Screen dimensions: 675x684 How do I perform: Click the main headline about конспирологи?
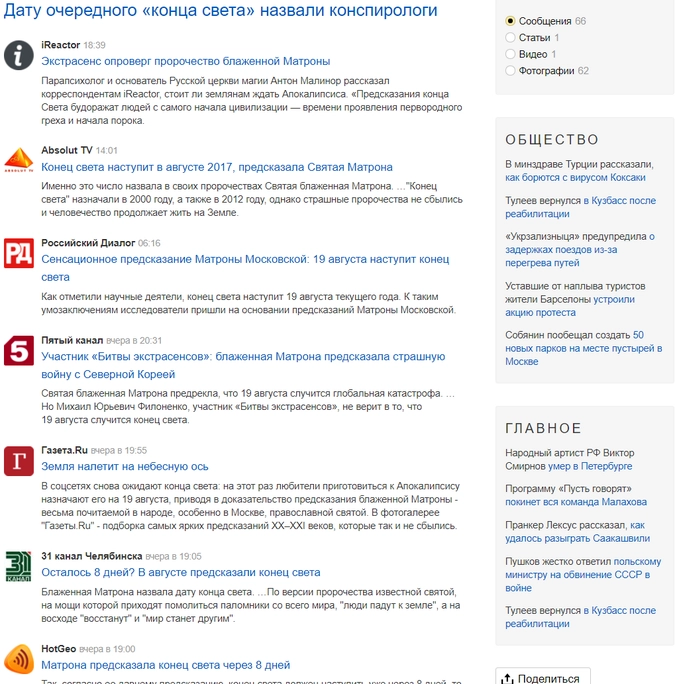[221, 11]
